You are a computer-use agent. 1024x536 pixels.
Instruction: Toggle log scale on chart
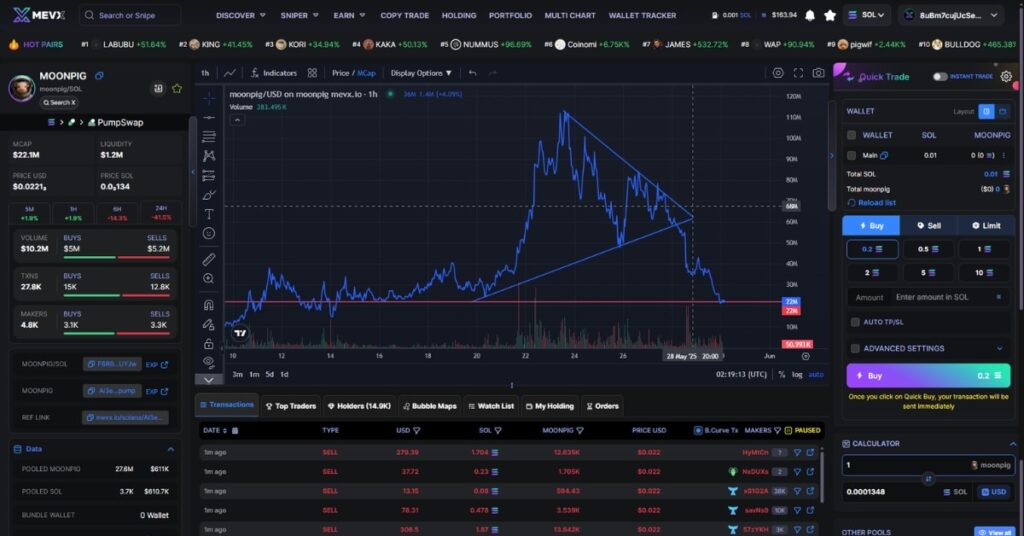(797, 375)
